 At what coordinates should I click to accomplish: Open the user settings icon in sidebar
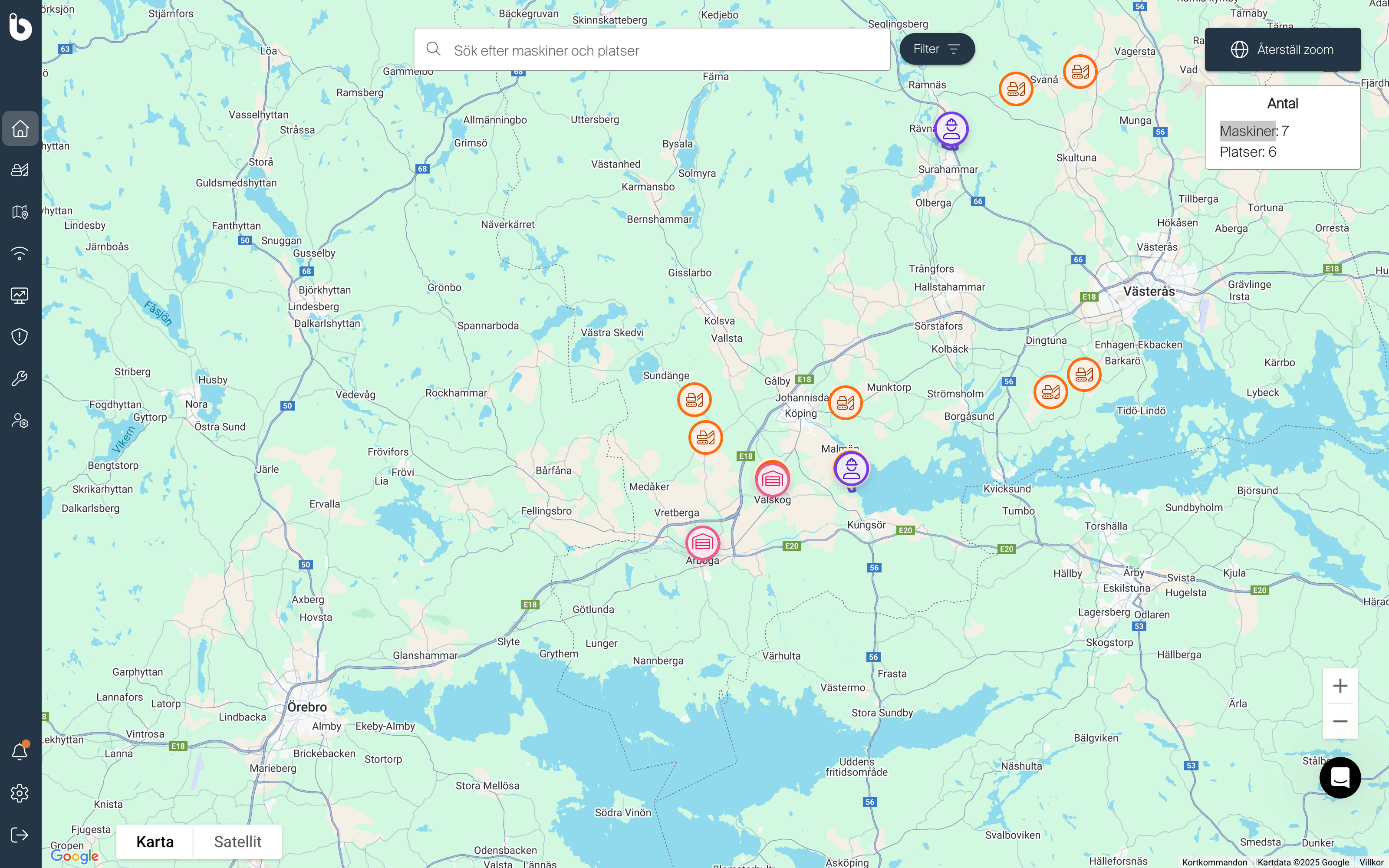pos(20,421)
